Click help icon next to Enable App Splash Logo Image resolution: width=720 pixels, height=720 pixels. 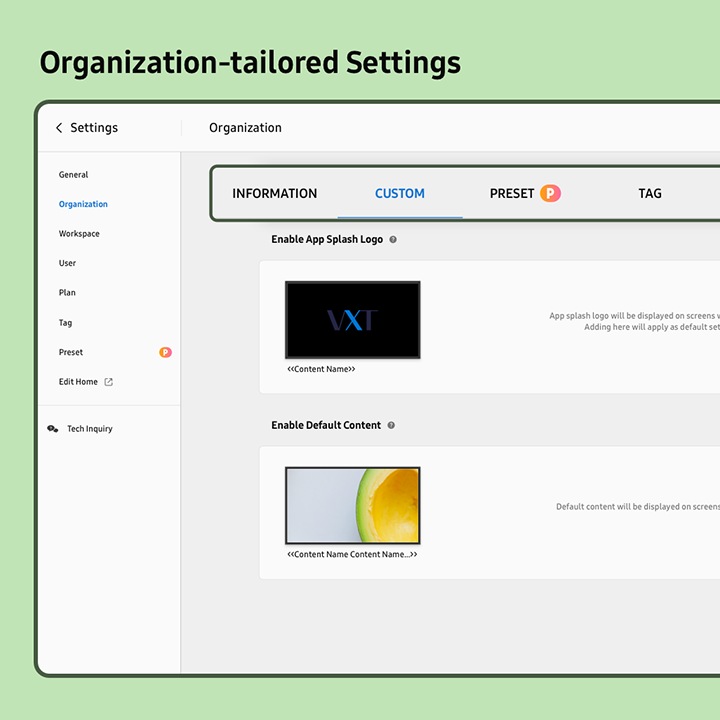pyautogui.click(x=393, y=240)
